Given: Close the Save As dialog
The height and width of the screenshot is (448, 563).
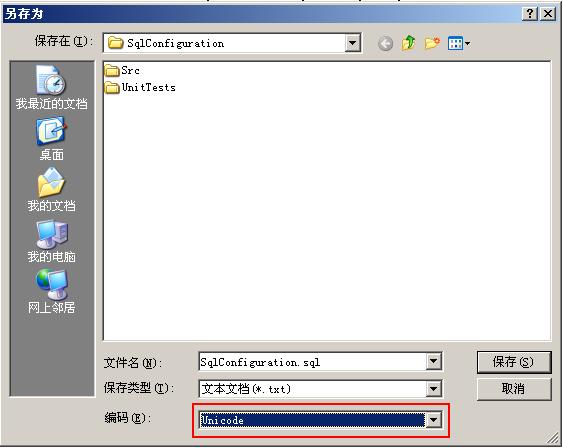Looking at the screenshot, I should point(548,14).
